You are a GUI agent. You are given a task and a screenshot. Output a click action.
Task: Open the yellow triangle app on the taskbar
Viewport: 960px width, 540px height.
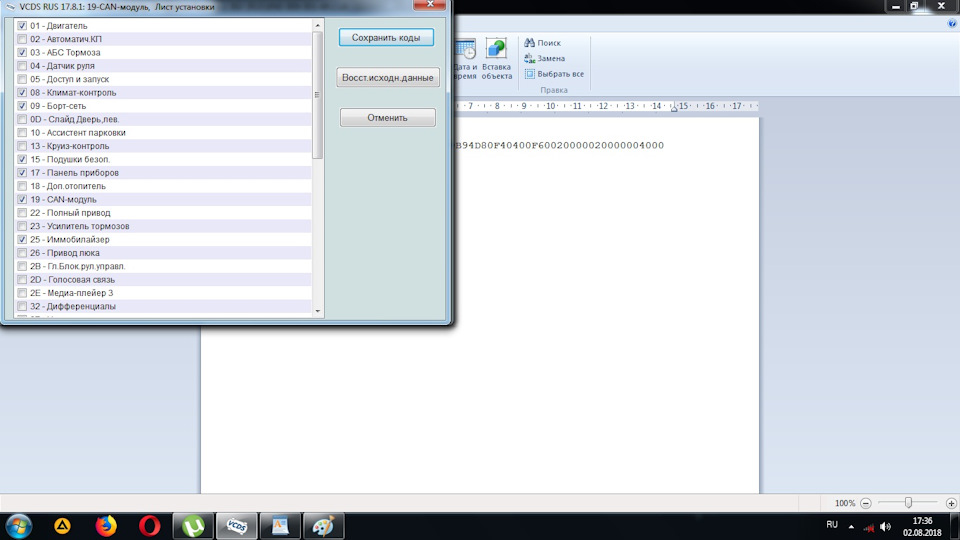tap(62, 526)
